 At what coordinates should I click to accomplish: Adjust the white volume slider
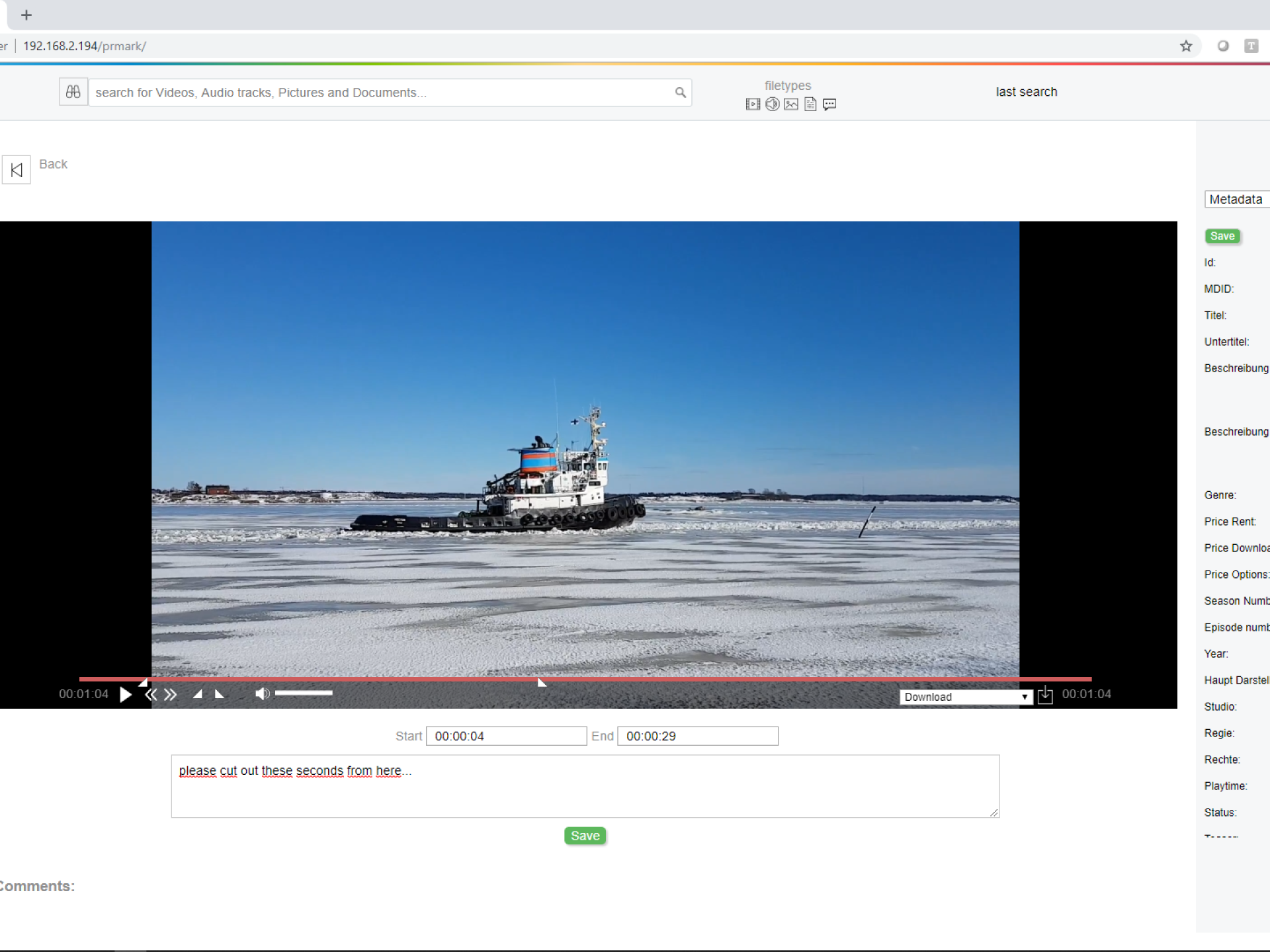point(304,693)
